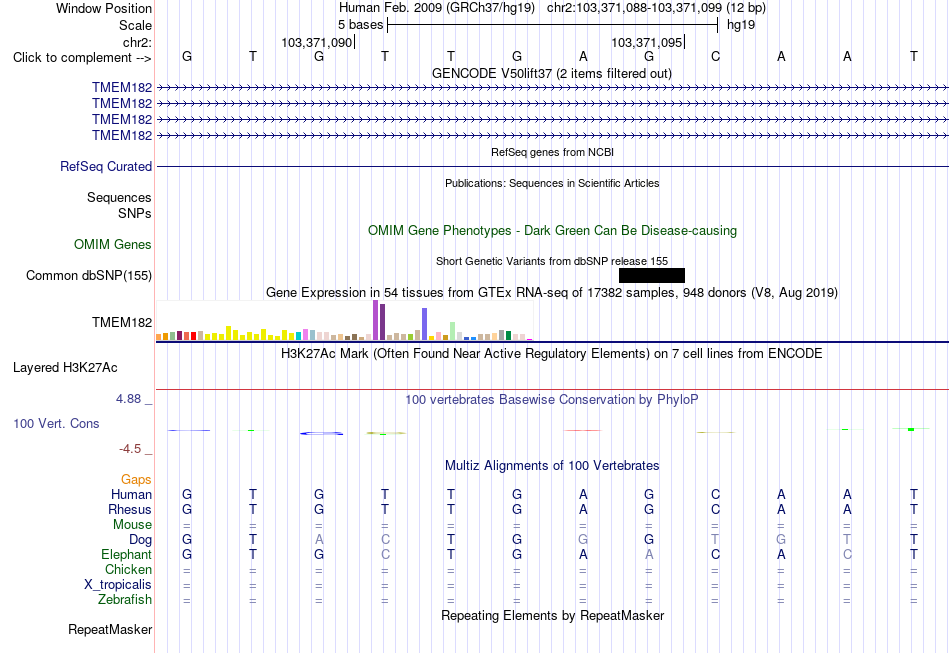Screen dimensions: 950x653
Task: Click the '5 bases' scale bar label
Action: [x=360, y=24]
